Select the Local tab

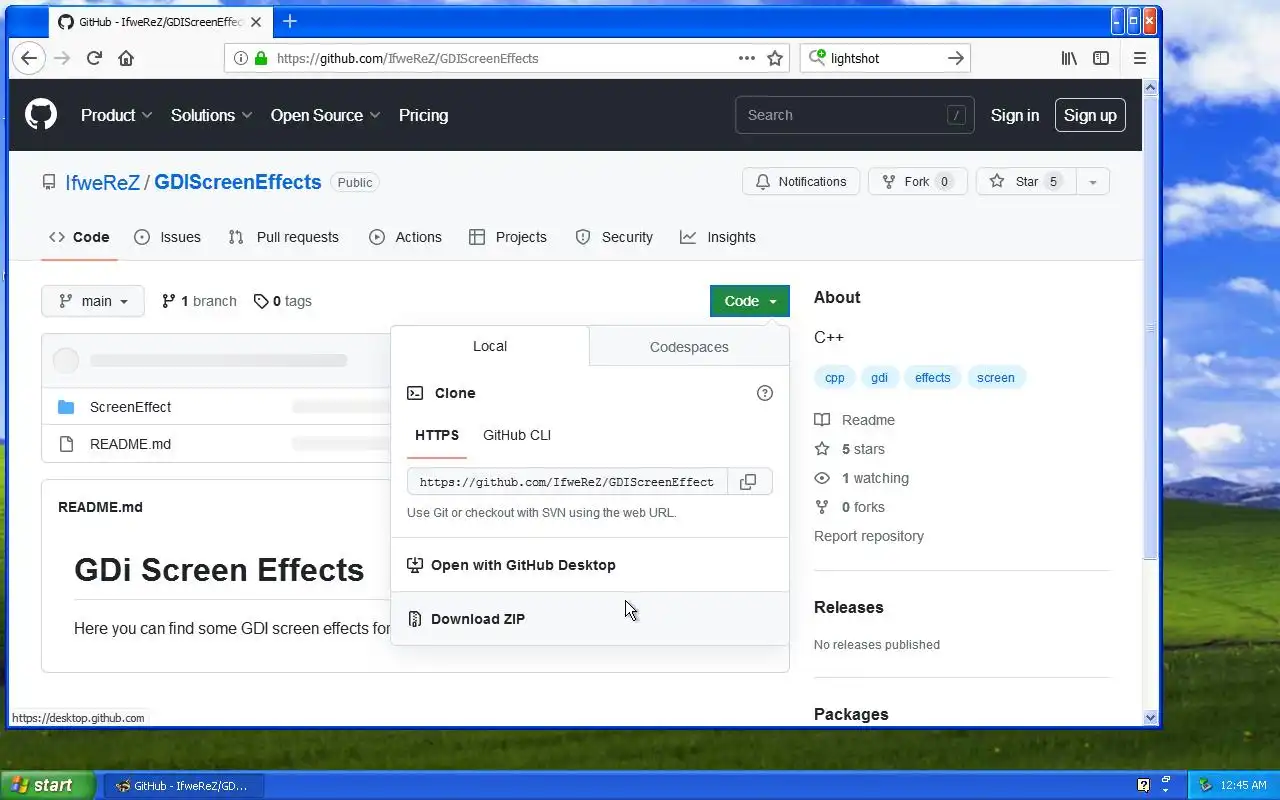(x=490, y=346)
